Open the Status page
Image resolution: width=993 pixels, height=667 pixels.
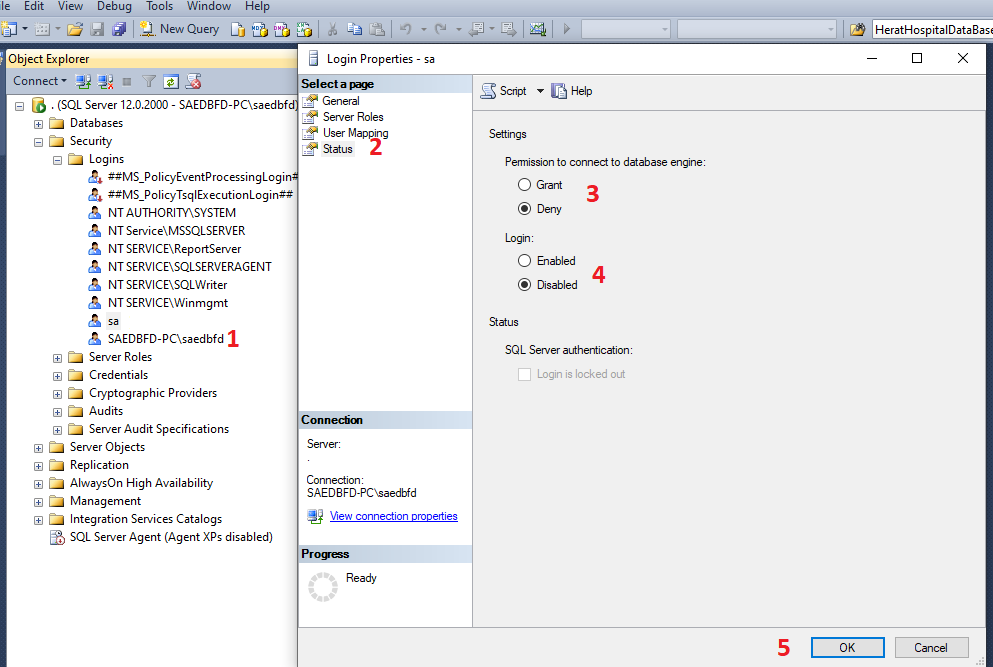[x=337, y=149]
